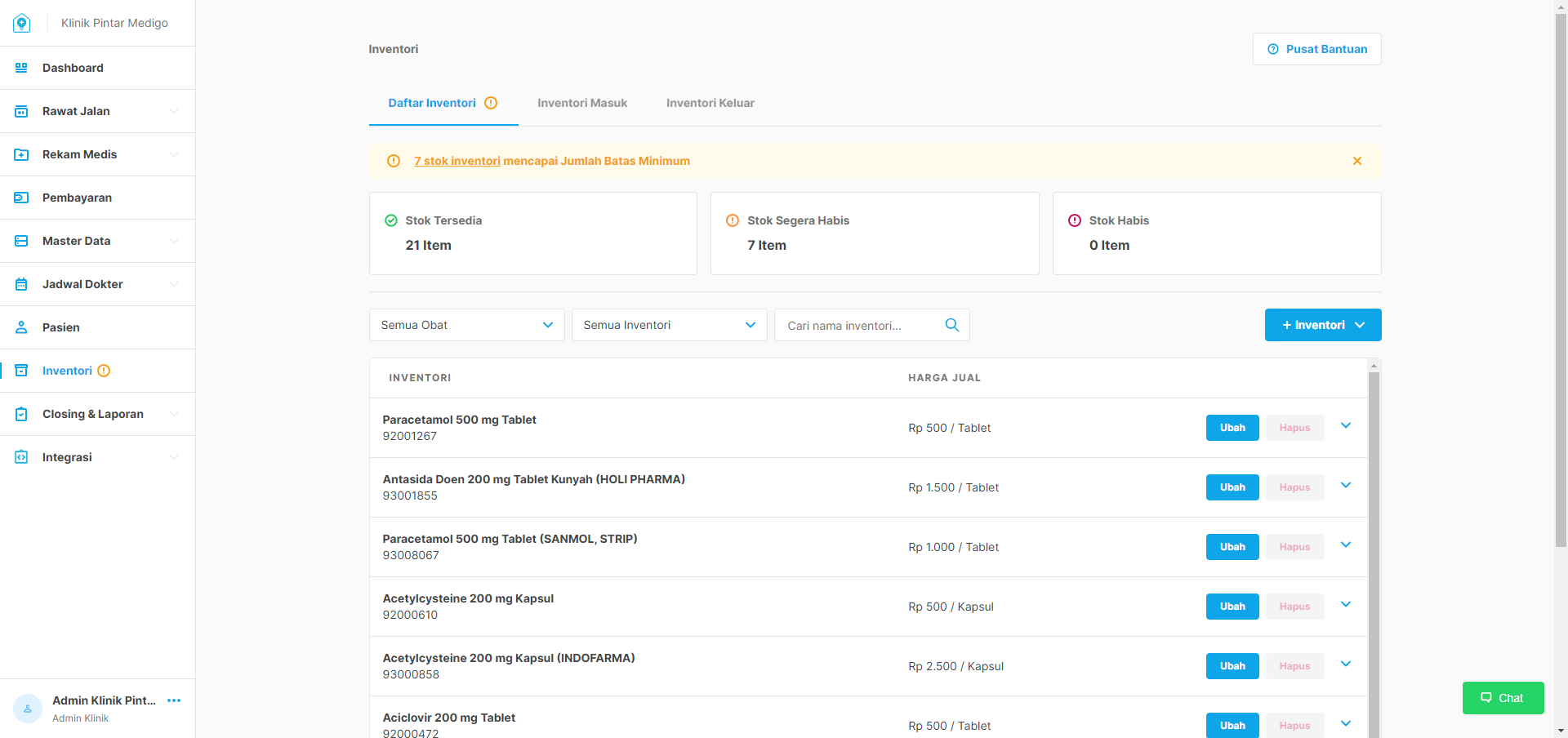This screenshot has height=738, width=1568.
Task: Open the Stok Tersedia 21 Item card
Action: (x=533, y=233)
